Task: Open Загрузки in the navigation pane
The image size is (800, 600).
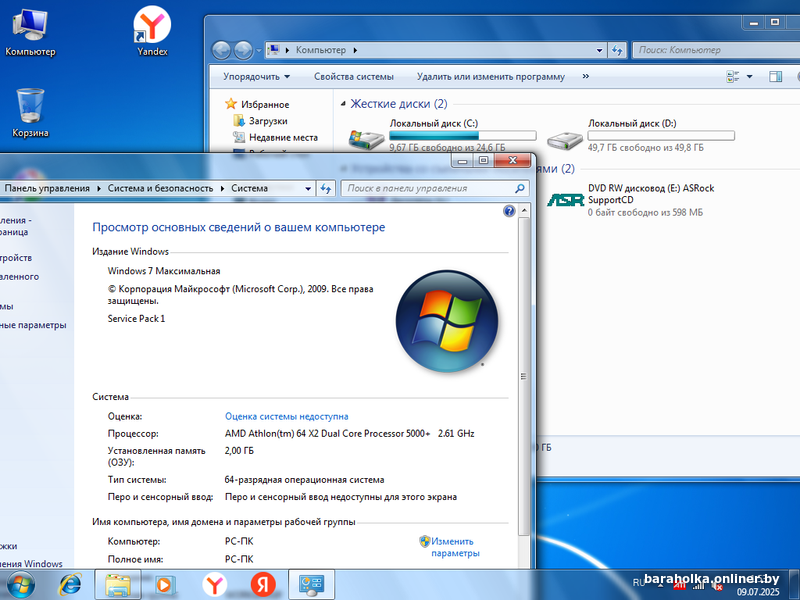Action: pos(268,121)
